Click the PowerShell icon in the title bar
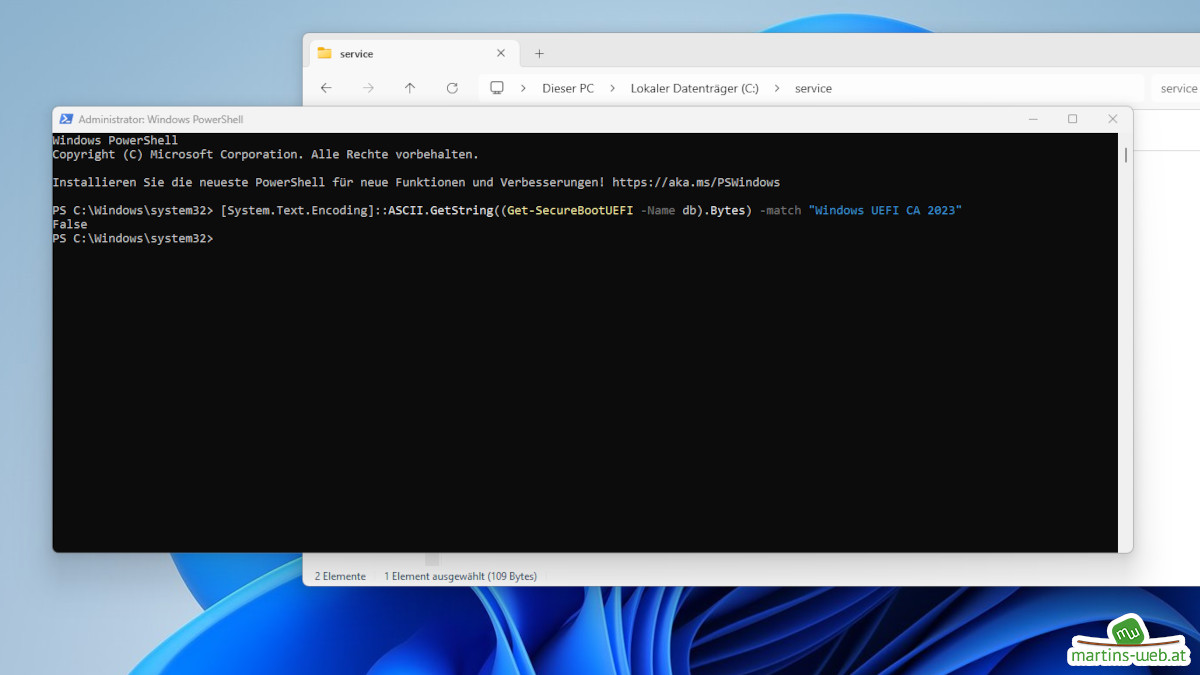The image size is (1200, 675). coord(66,119)
